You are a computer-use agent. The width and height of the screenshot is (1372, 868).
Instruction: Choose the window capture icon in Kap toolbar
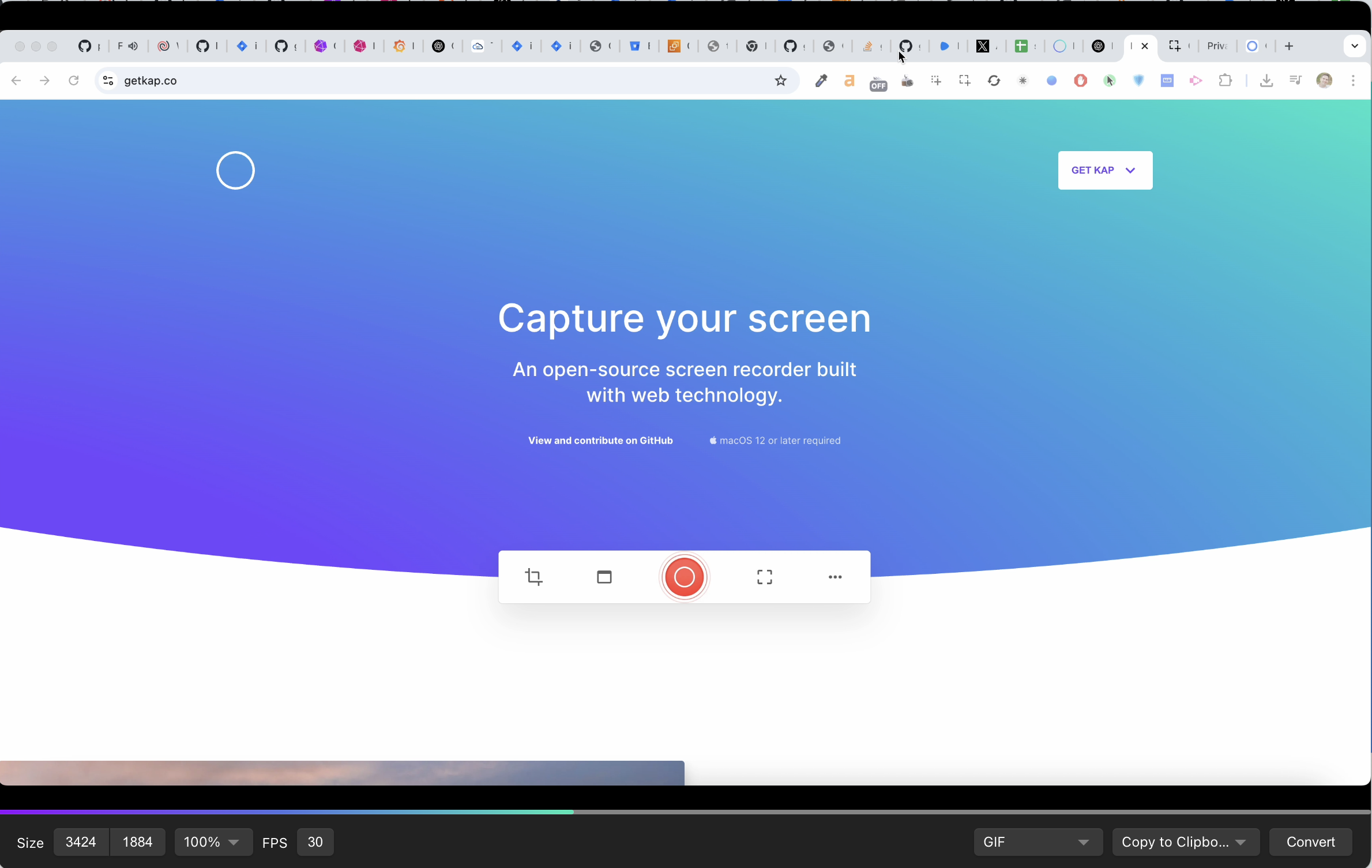click(604, 577)
